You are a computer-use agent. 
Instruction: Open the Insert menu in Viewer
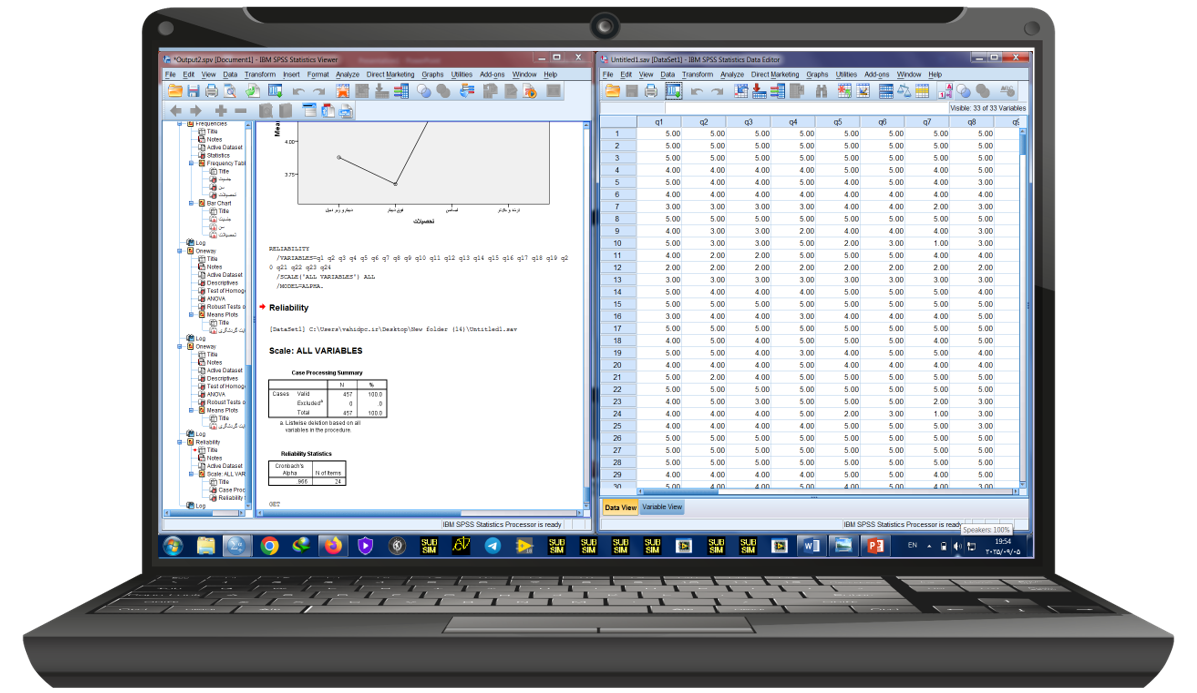click(291, 74)
